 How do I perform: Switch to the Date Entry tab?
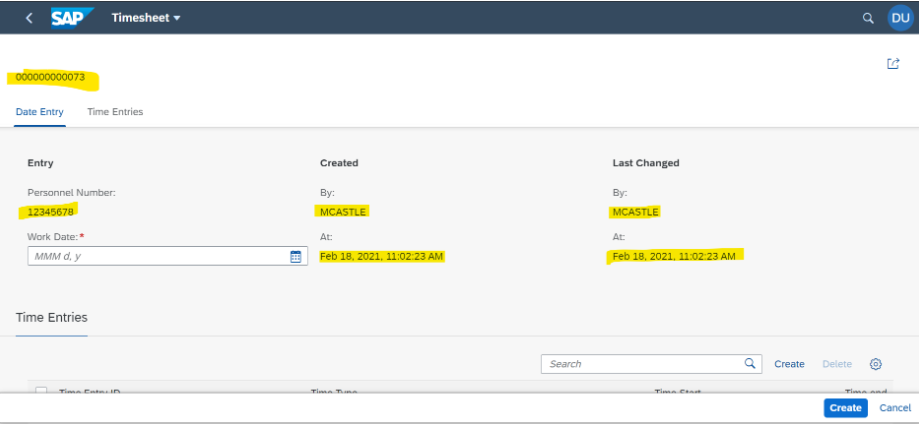[40, 111]
